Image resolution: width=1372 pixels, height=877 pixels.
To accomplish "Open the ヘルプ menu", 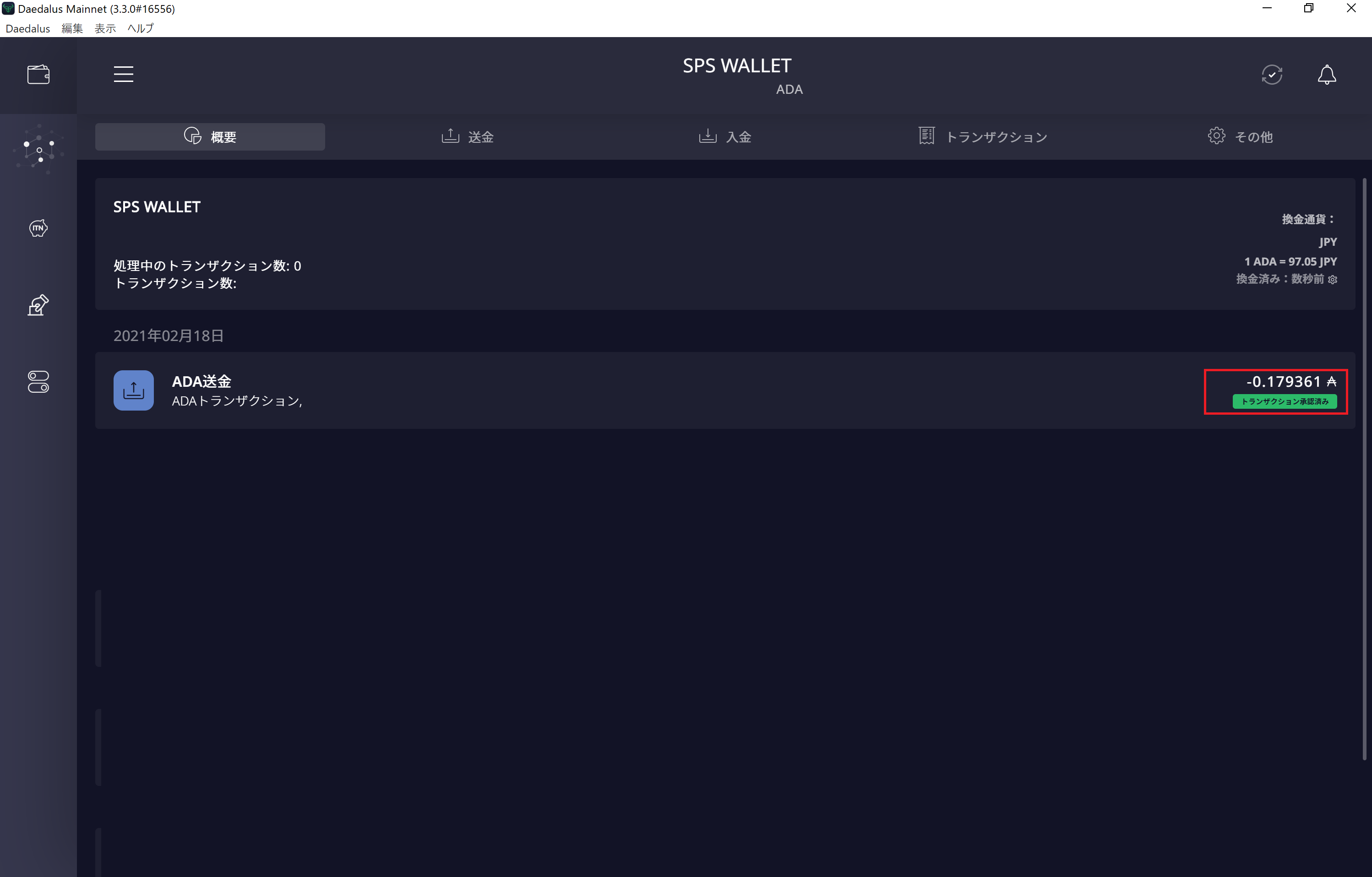I will (140, 28).
